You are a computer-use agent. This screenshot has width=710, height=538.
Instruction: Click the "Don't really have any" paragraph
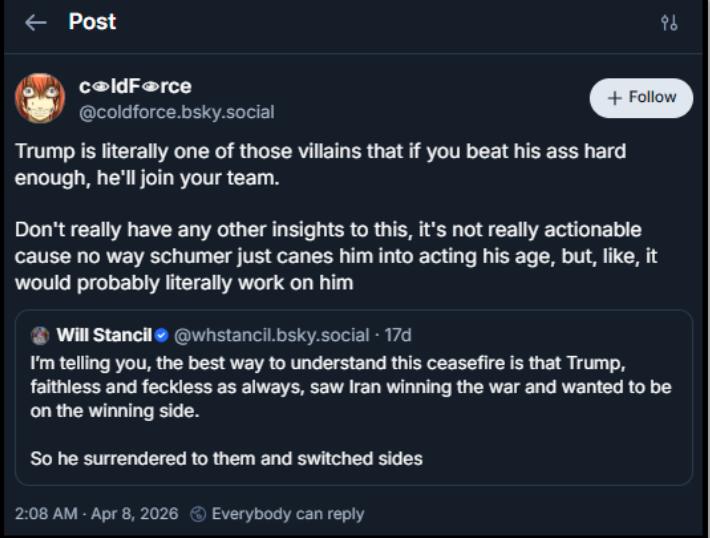[328, 255]
